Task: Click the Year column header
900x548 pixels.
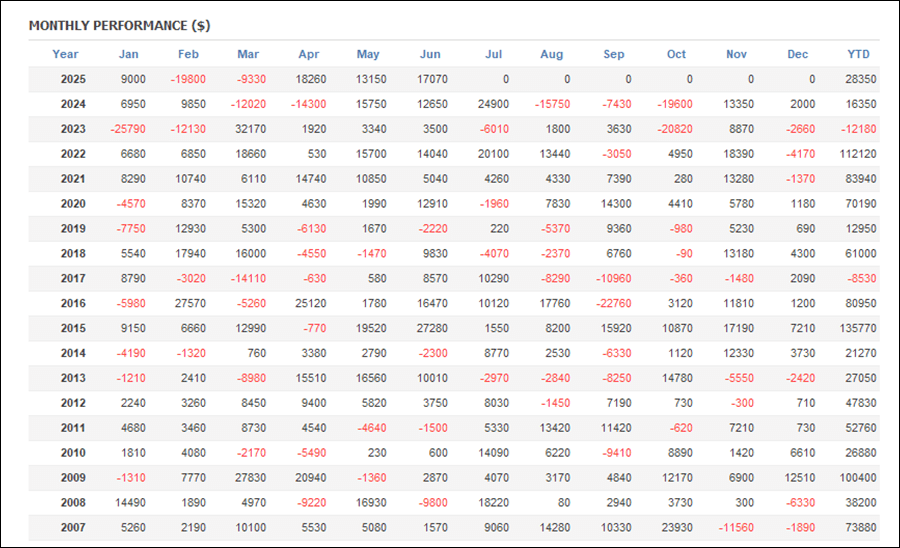Action: click(65, 54)
